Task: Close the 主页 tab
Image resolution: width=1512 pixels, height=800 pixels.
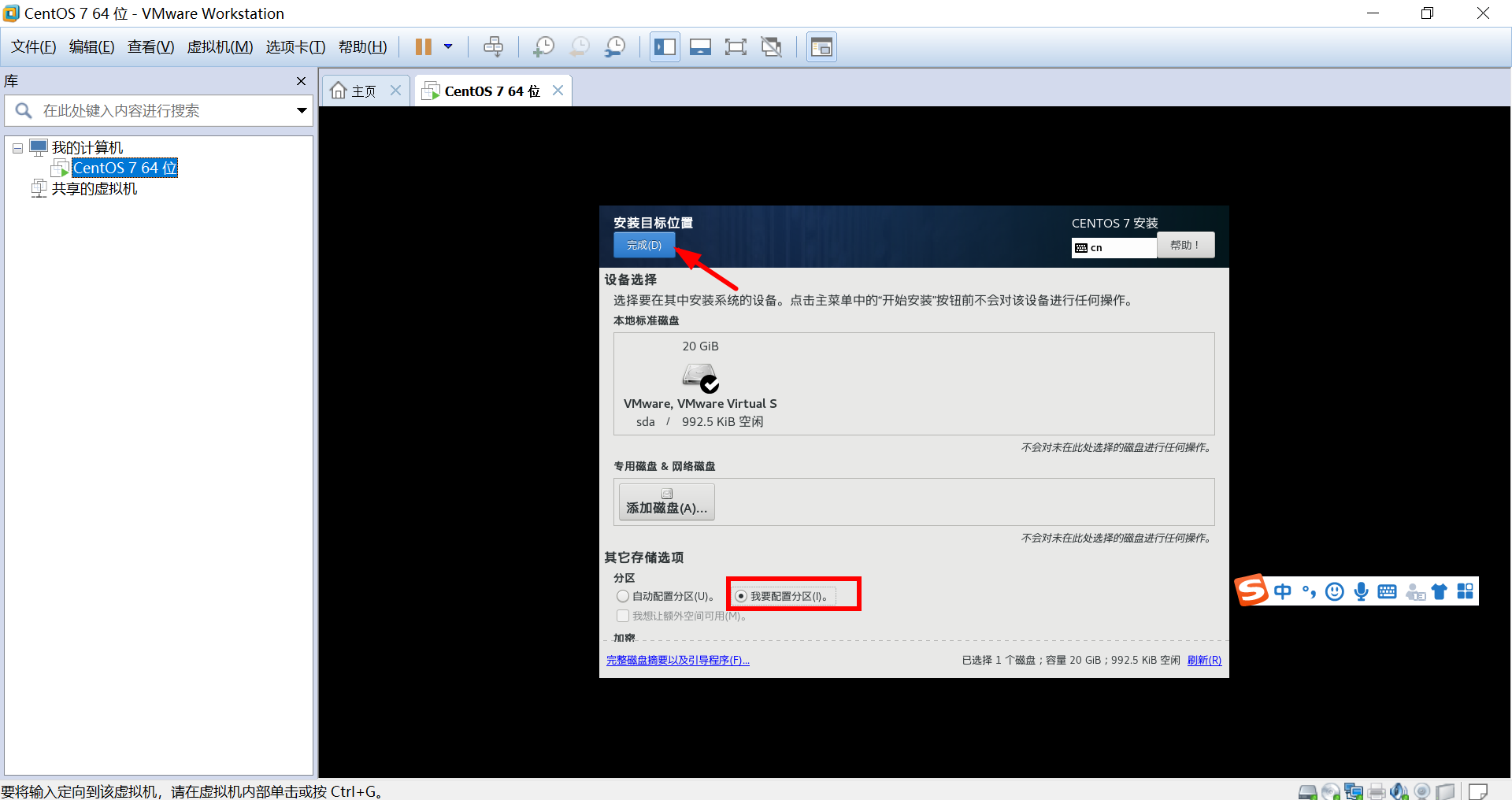Action: pos(395,91)
